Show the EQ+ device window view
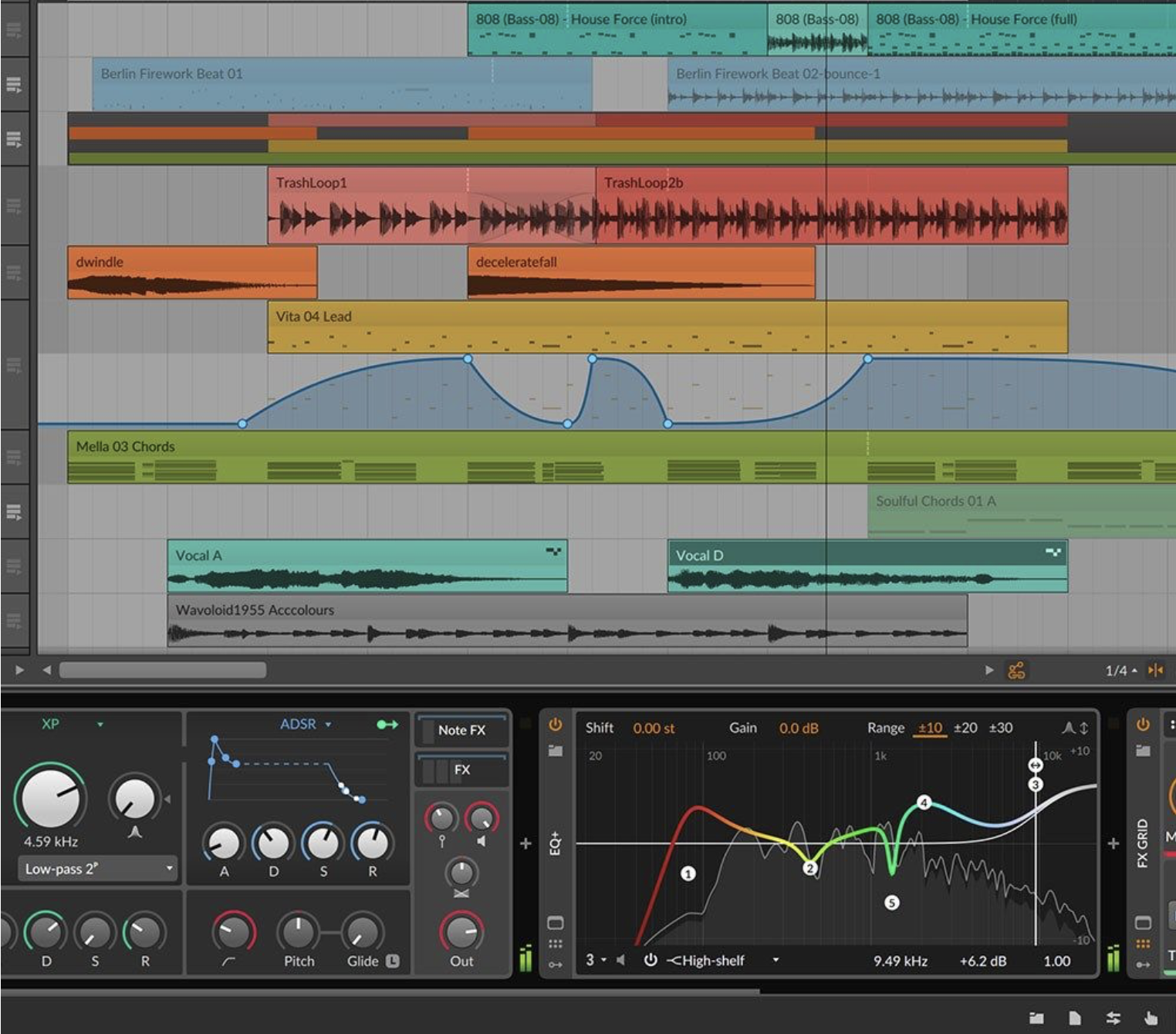 pos(555,923)
